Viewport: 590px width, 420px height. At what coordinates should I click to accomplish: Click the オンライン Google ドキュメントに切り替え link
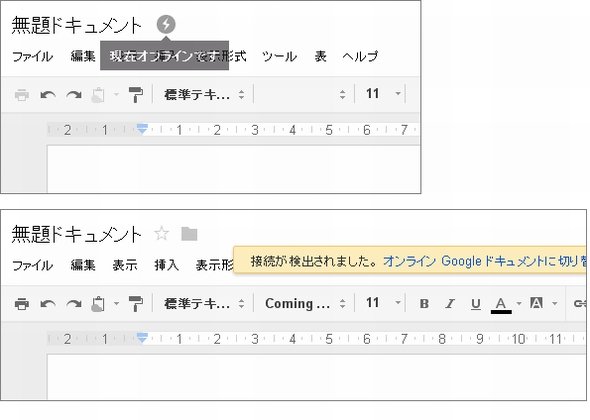point(485,261)
